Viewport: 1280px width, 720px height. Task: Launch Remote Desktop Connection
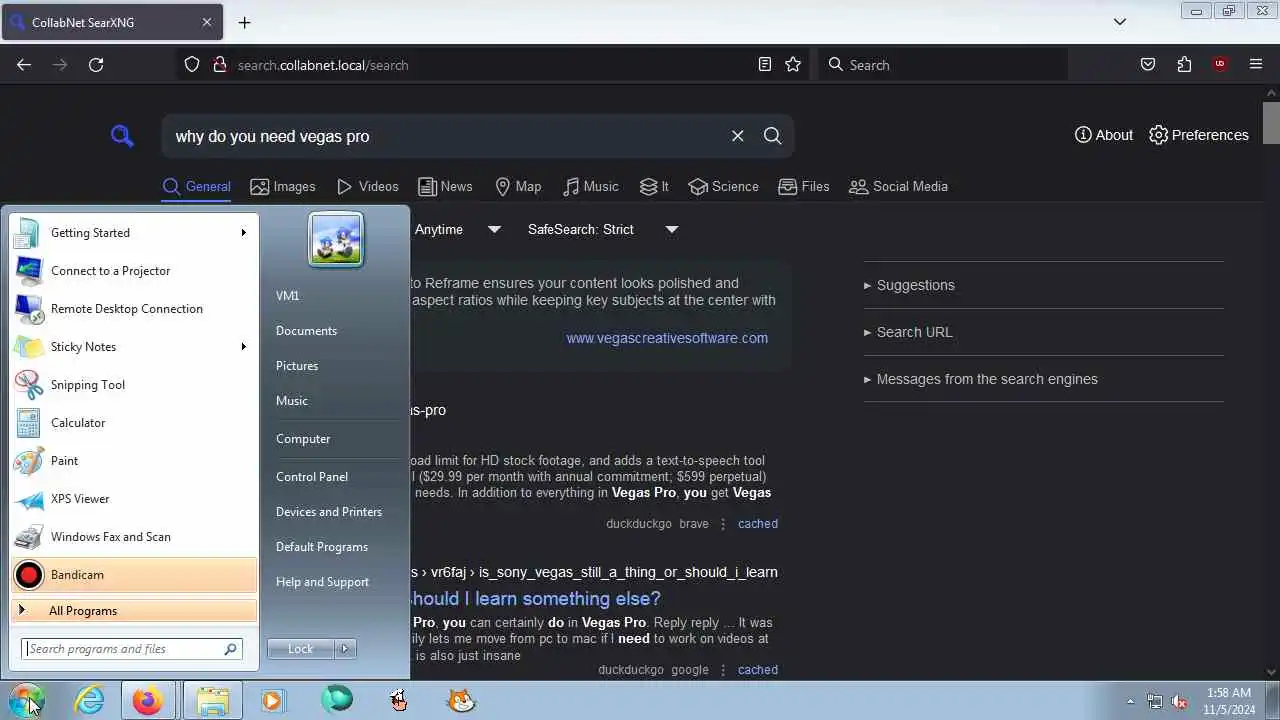tap(133, 308)
